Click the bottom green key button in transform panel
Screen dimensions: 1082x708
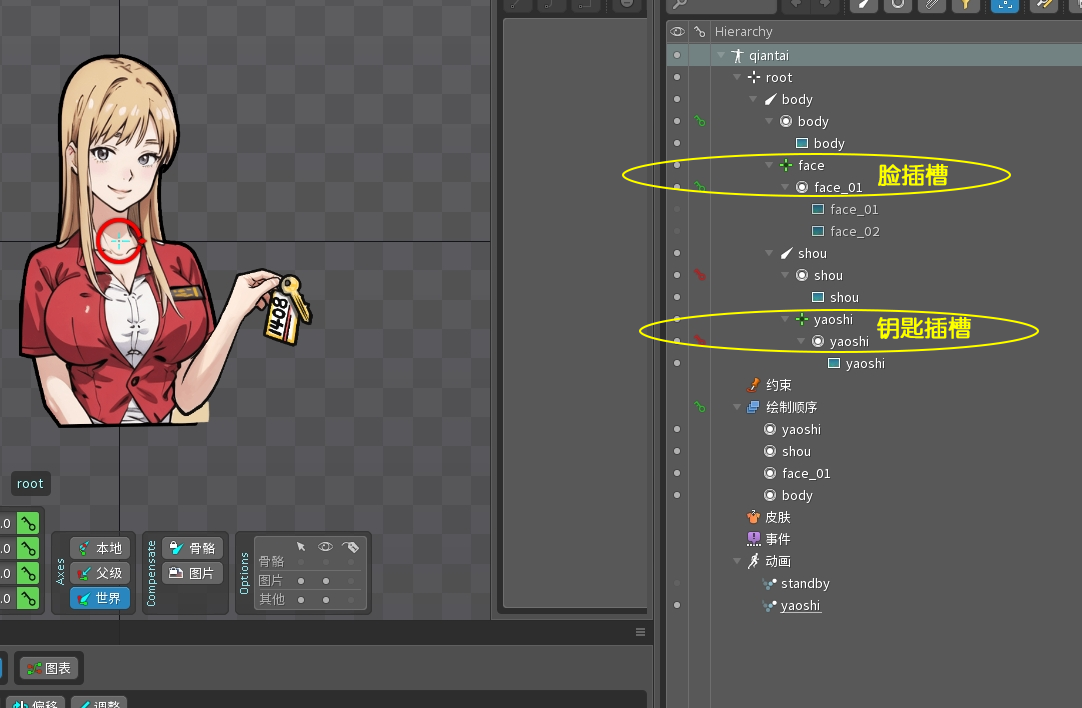29,599
